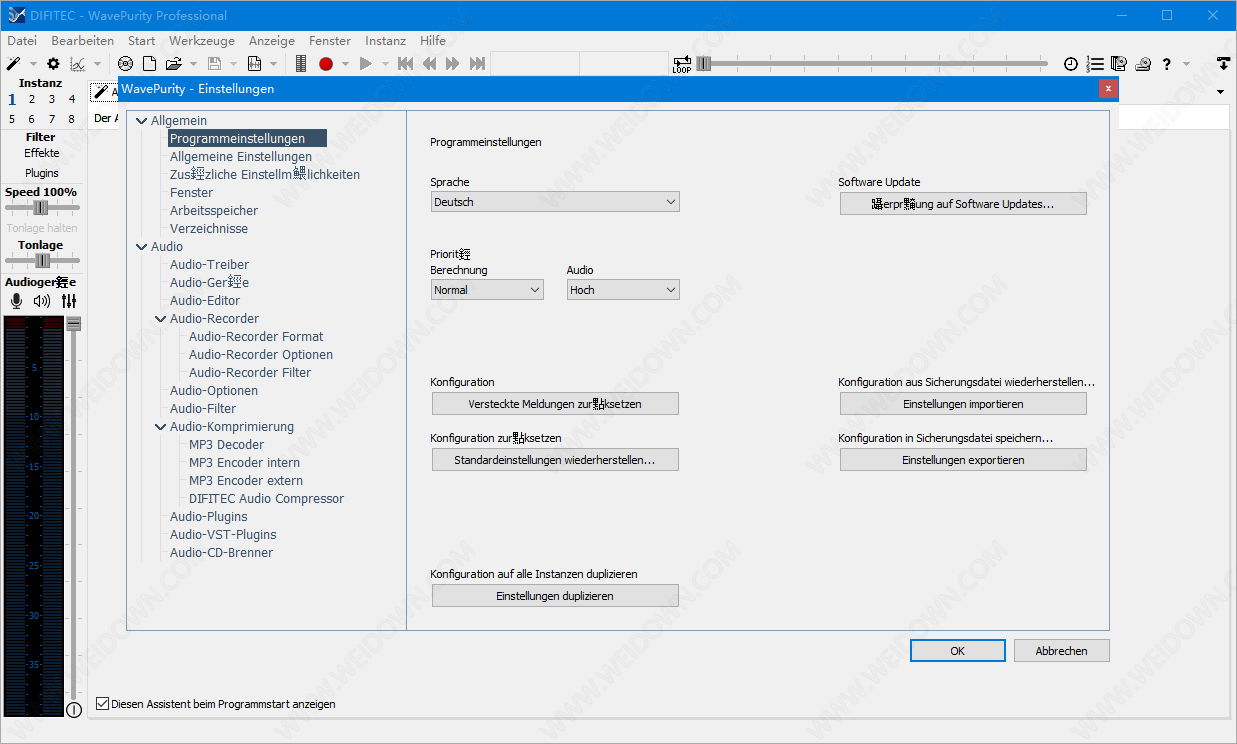Click the open folder icon in toolbar

click(x=173, y=64)
